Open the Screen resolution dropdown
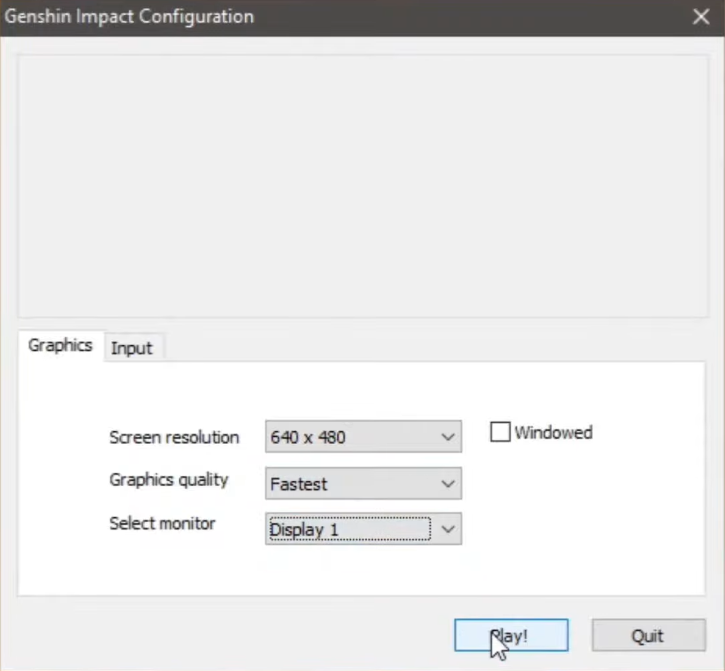725x671 pixels. (363, 436)
